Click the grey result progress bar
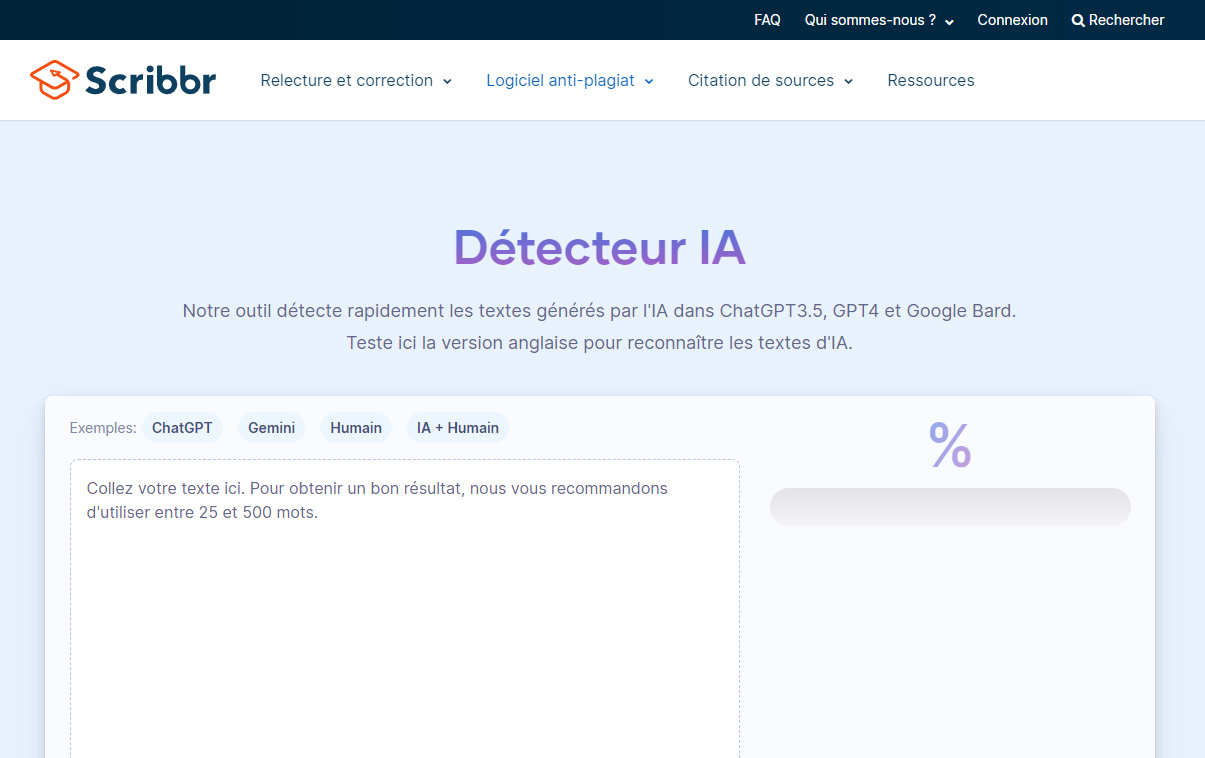The image size is (1205, 758). tap(949, 507)
